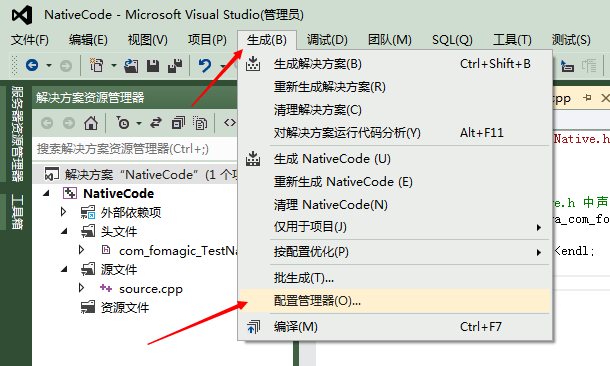
Task: Select the 头文件 folder
Action: [119, 232]
